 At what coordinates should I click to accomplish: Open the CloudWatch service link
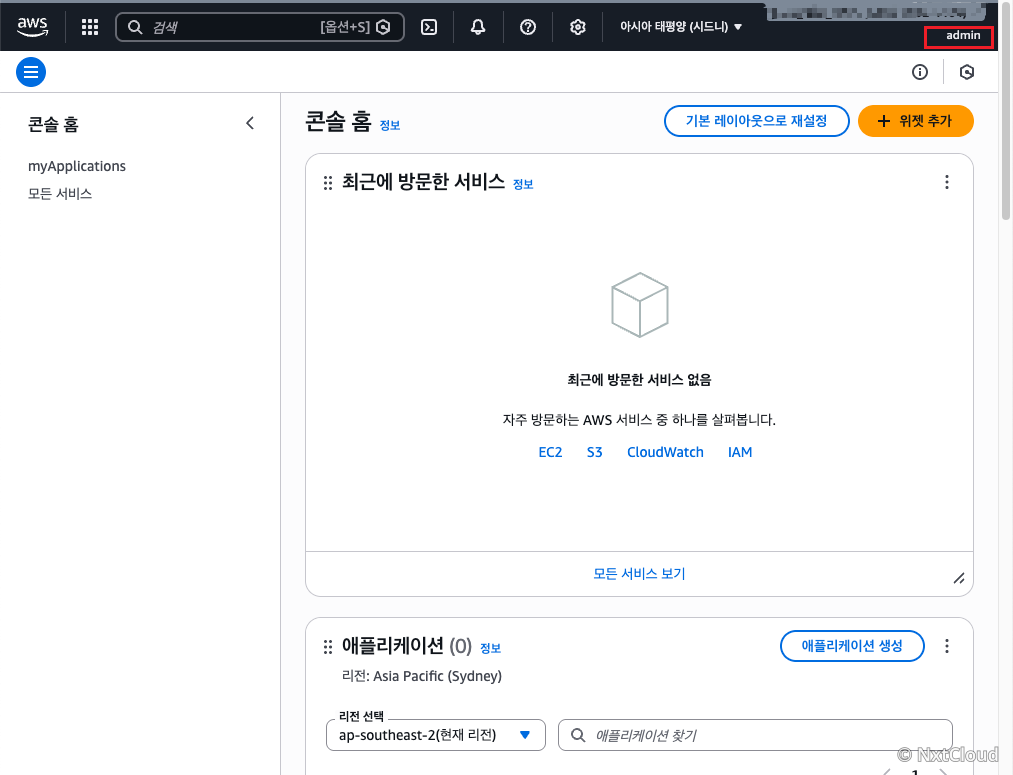(x=665, y=452)
